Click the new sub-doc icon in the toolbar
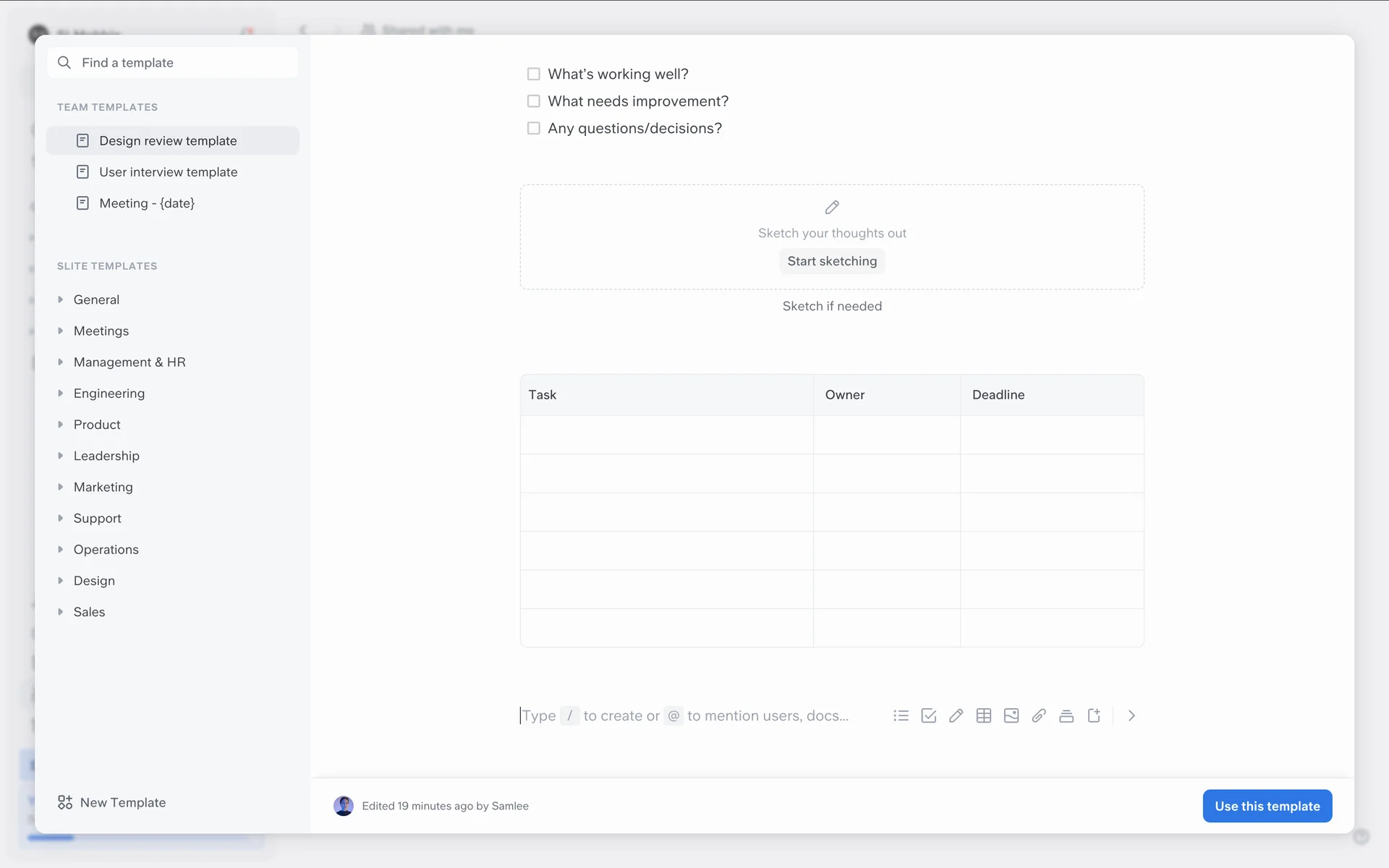Viewport: 1389px width, 868px height. (1094, 715)
